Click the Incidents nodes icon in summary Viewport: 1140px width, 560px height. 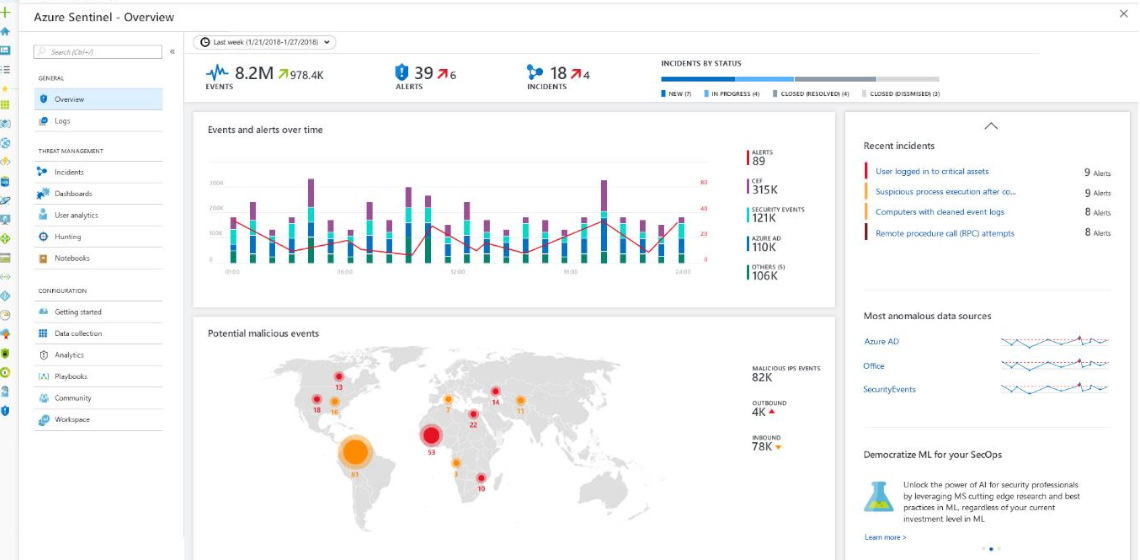click(x=535, y=73)
